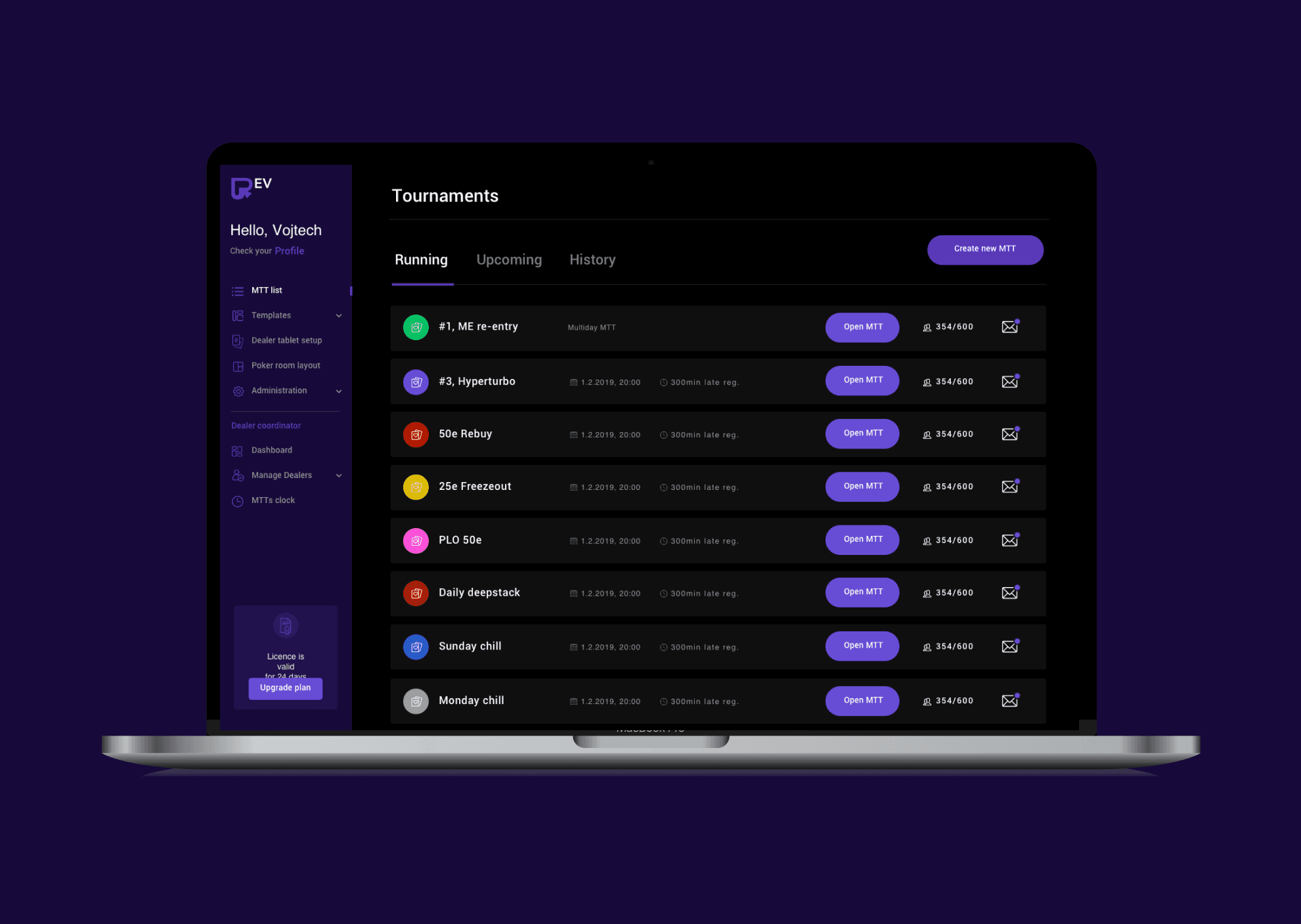Click the MTT list icon in sidebar

[237, 290]
